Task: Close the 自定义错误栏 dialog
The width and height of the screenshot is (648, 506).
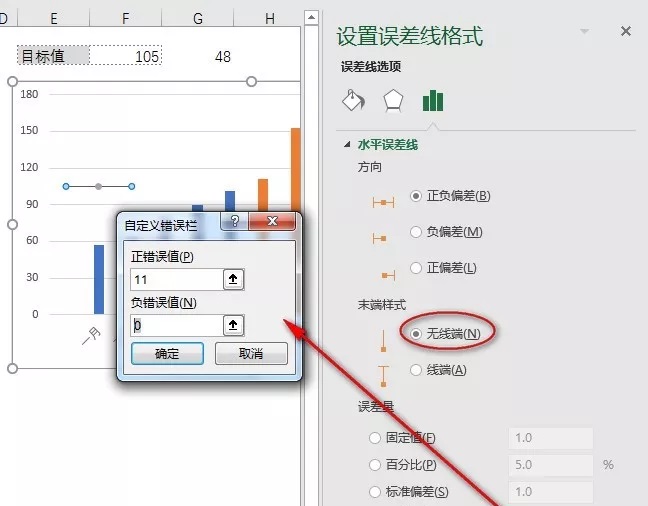Action: pyautogui.click(x=271, y=222)
